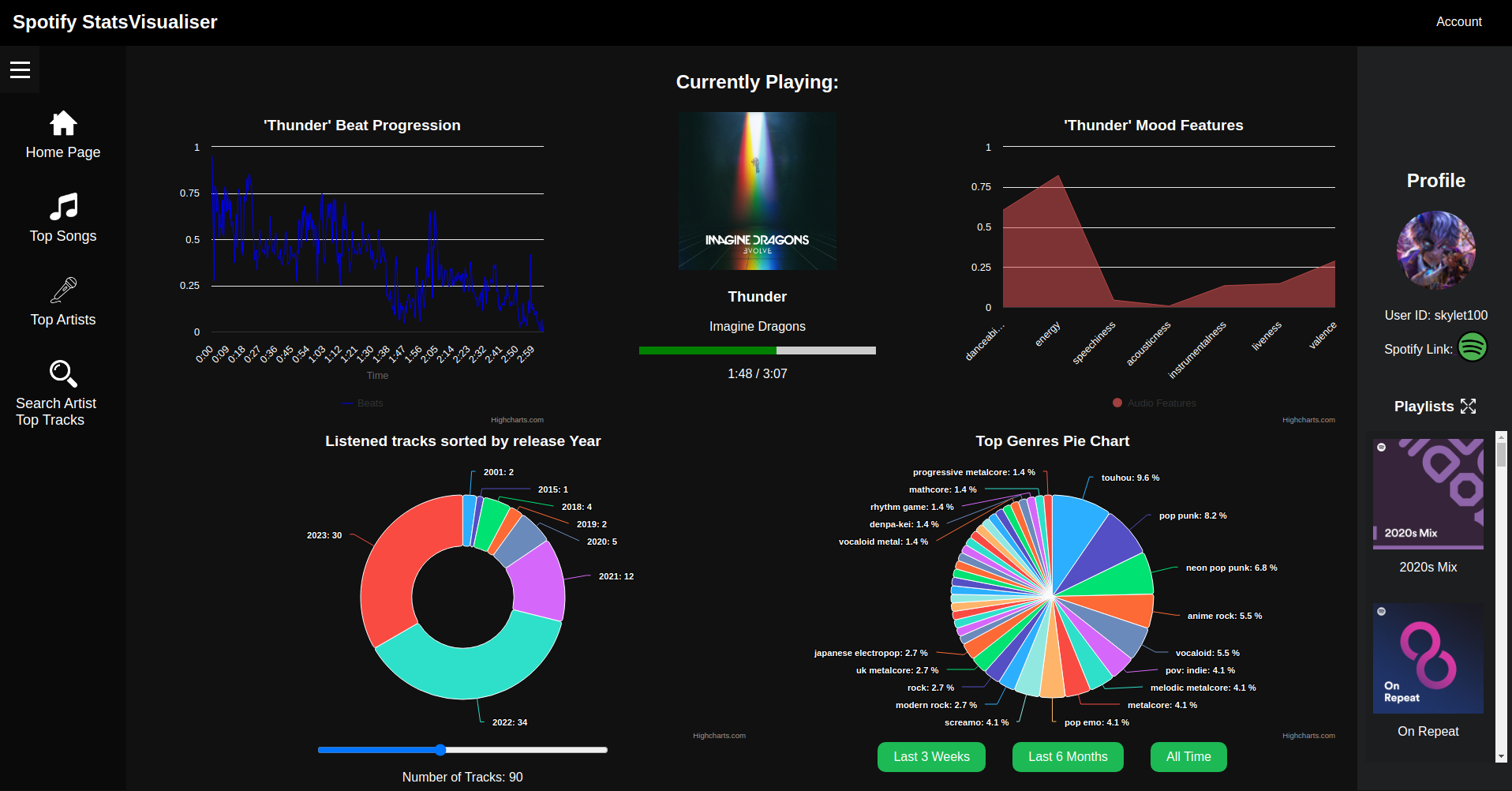Click the '2020s Mix' playlist name

click(x=1428, y=567)
